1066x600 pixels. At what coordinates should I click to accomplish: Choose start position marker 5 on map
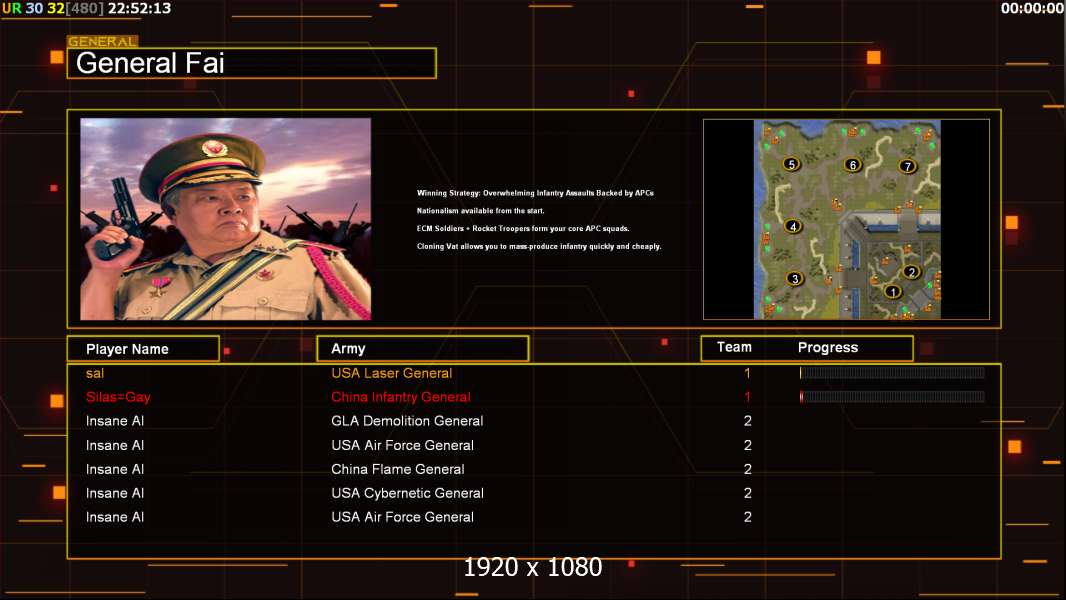tap(791, 164)
